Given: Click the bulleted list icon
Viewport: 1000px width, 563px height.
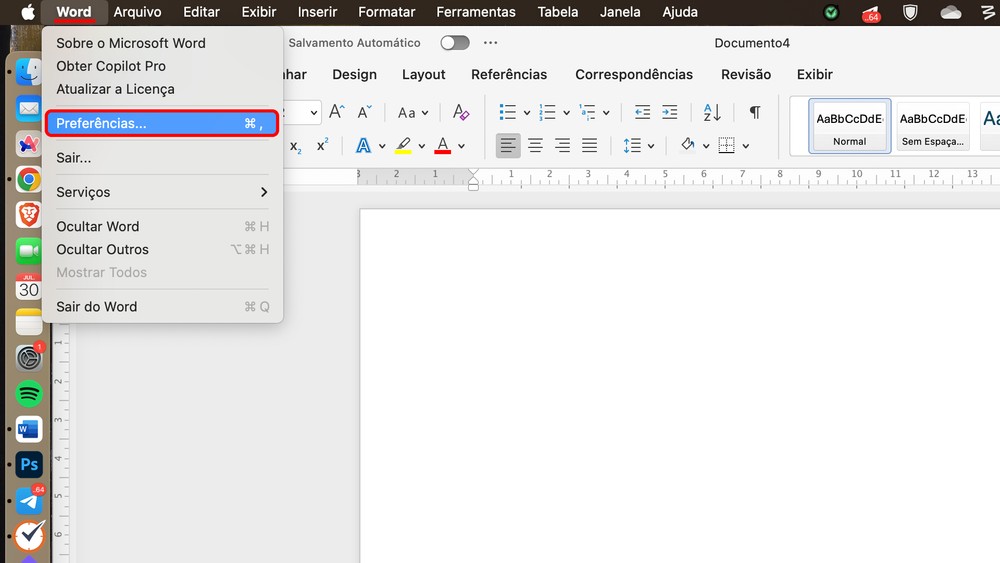Looking at the screenshot, I should 508,112.
